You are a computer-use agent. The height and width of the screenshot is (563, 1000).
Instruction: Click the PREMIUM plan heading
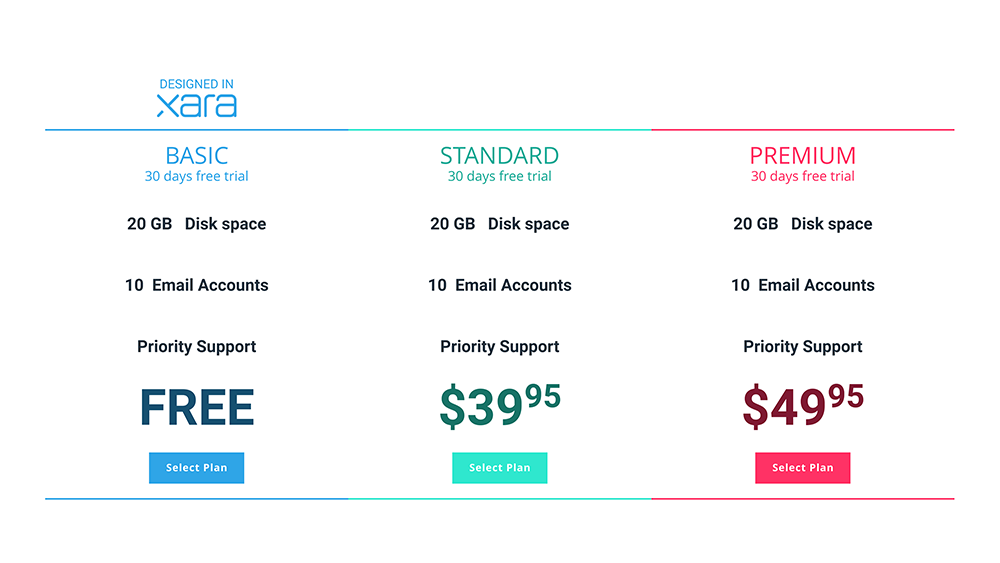(803, 155)
